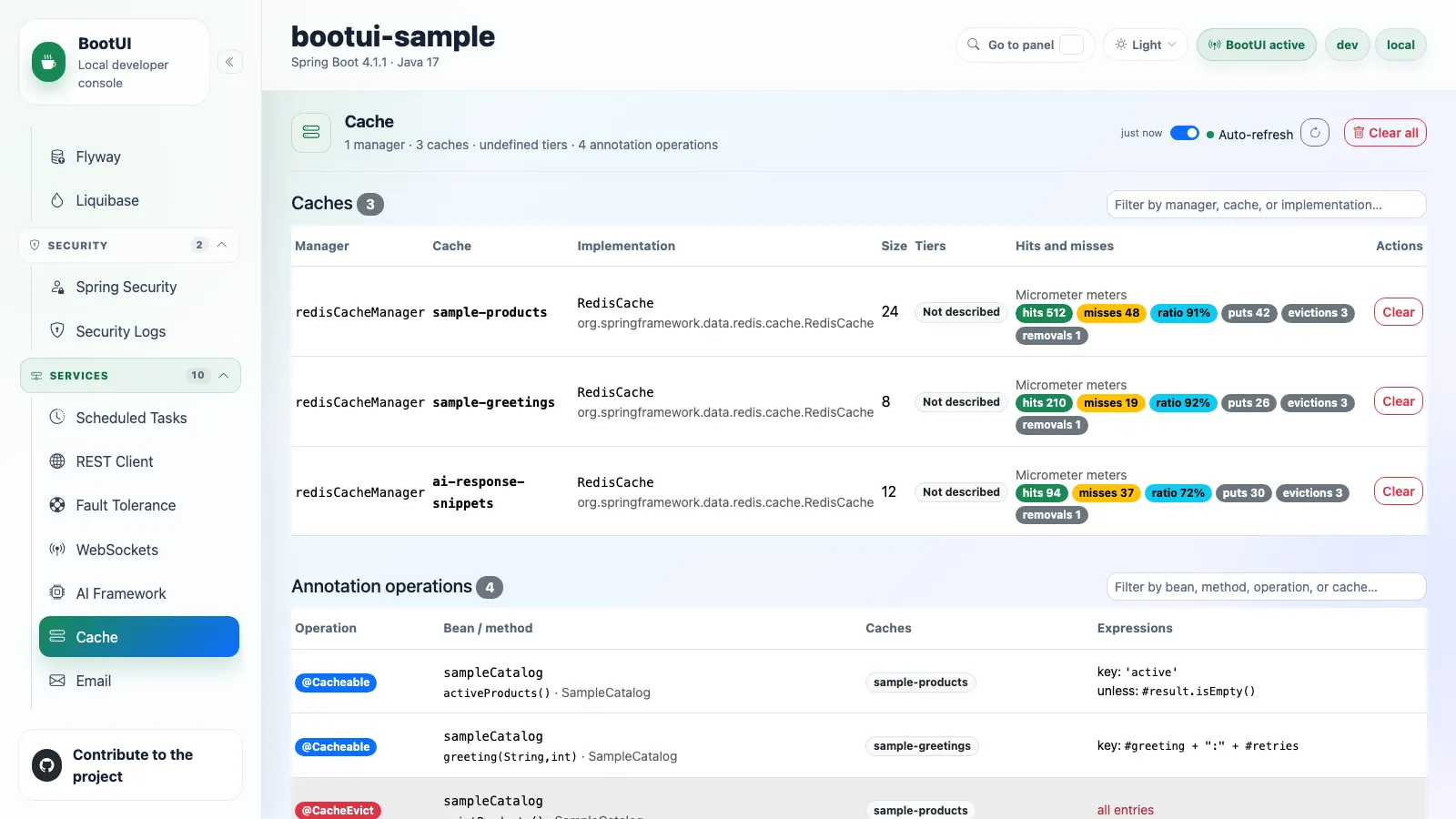1456x819 pixels.
Task: Collapse the sidebar with the double-chevron button
Action: [230, 62]
